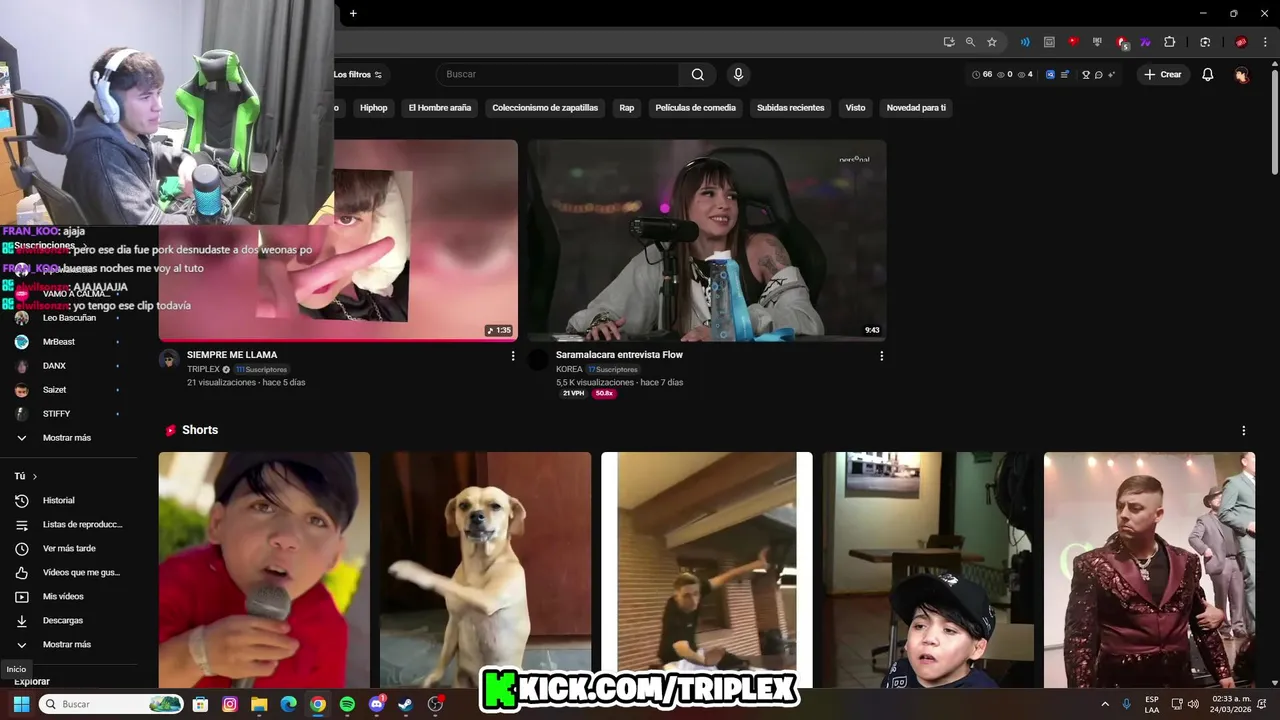Select the Novedad para ti chip
Viewport: 1280px width, 720px height.
[916, 108]
